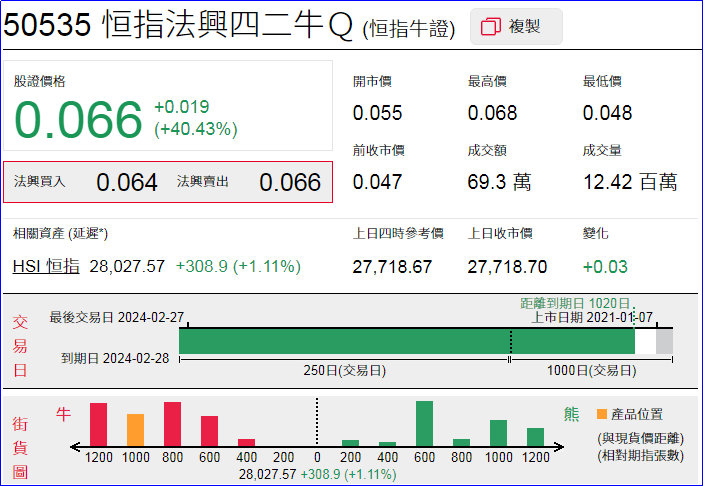Select the 股證價格 heading

coord(40,81)
